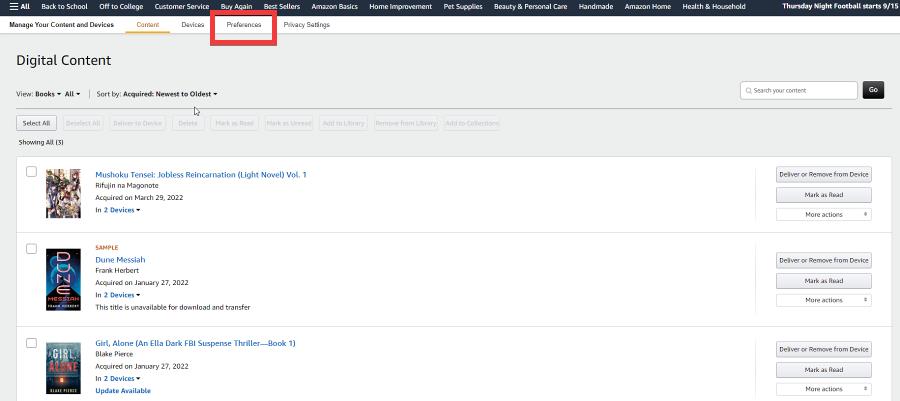The width and height of the screenshot is (900, 401).
Task: Click Update Available for Girl, Alone
Action: point(123,391)
